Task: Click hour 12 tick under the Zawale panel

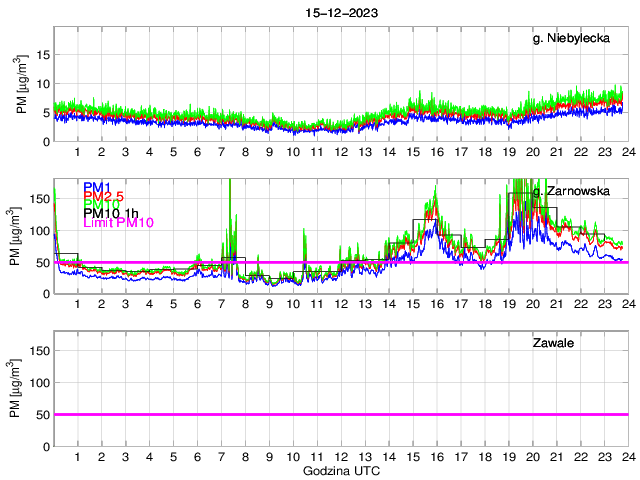Action: coord(340,455)
